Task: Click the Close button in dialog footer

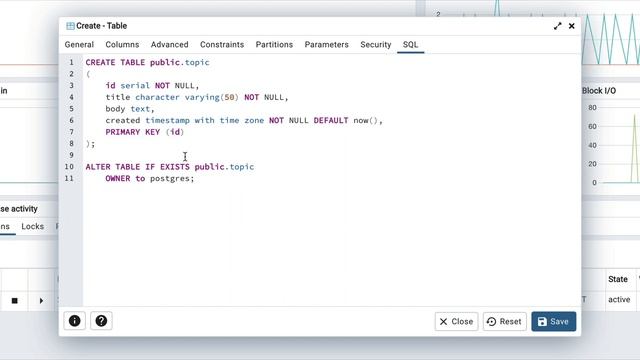Action: 456,322
